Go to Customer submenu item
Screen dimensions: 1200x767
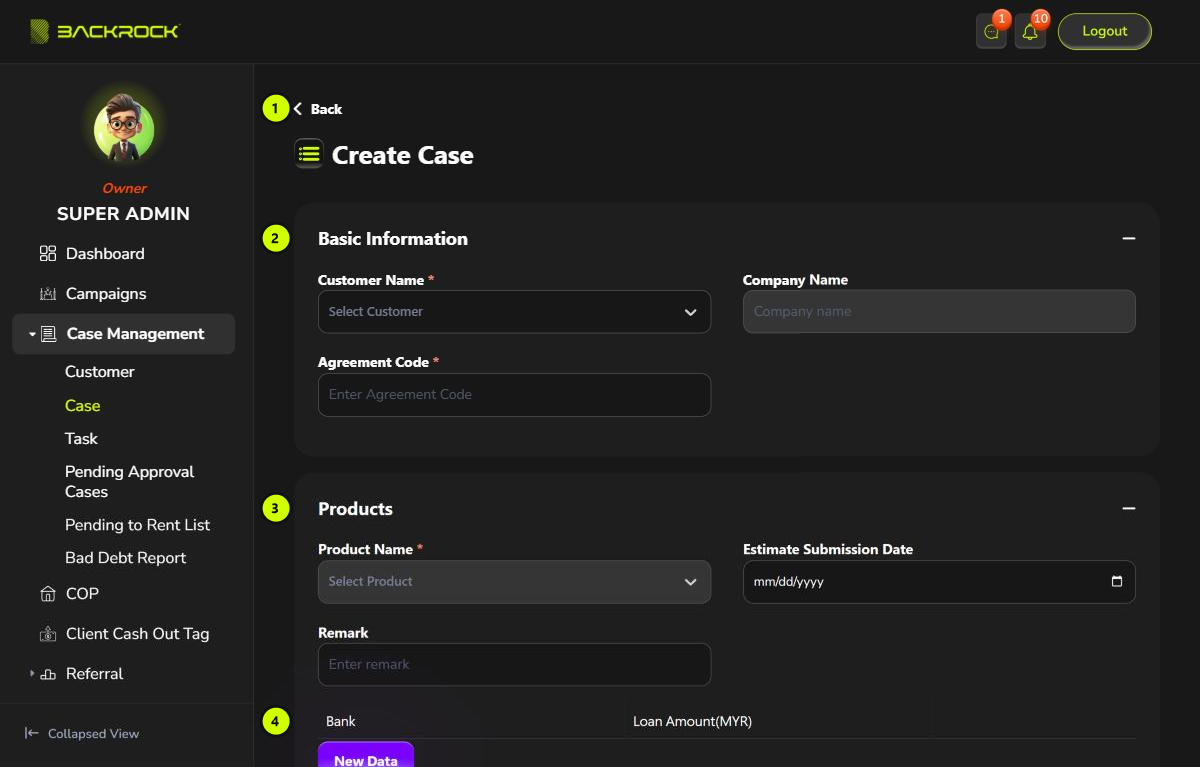(x=99, y=372)
